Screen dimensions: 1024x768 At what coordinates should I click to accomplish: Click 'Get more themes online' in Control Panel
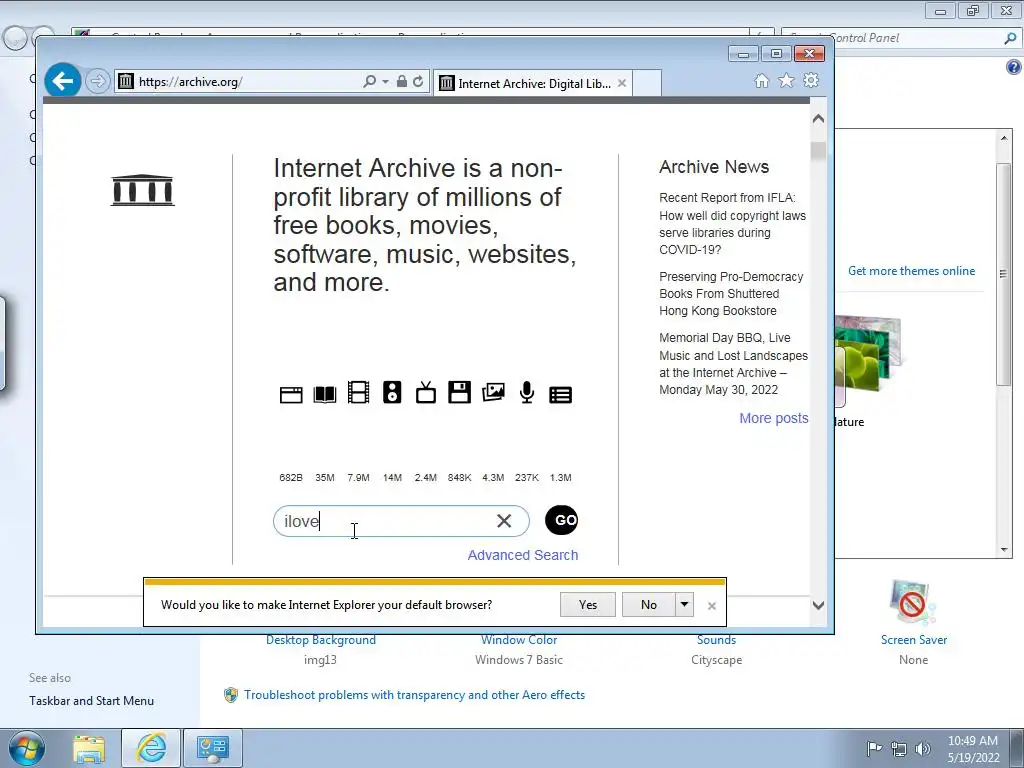pos(911,271)
